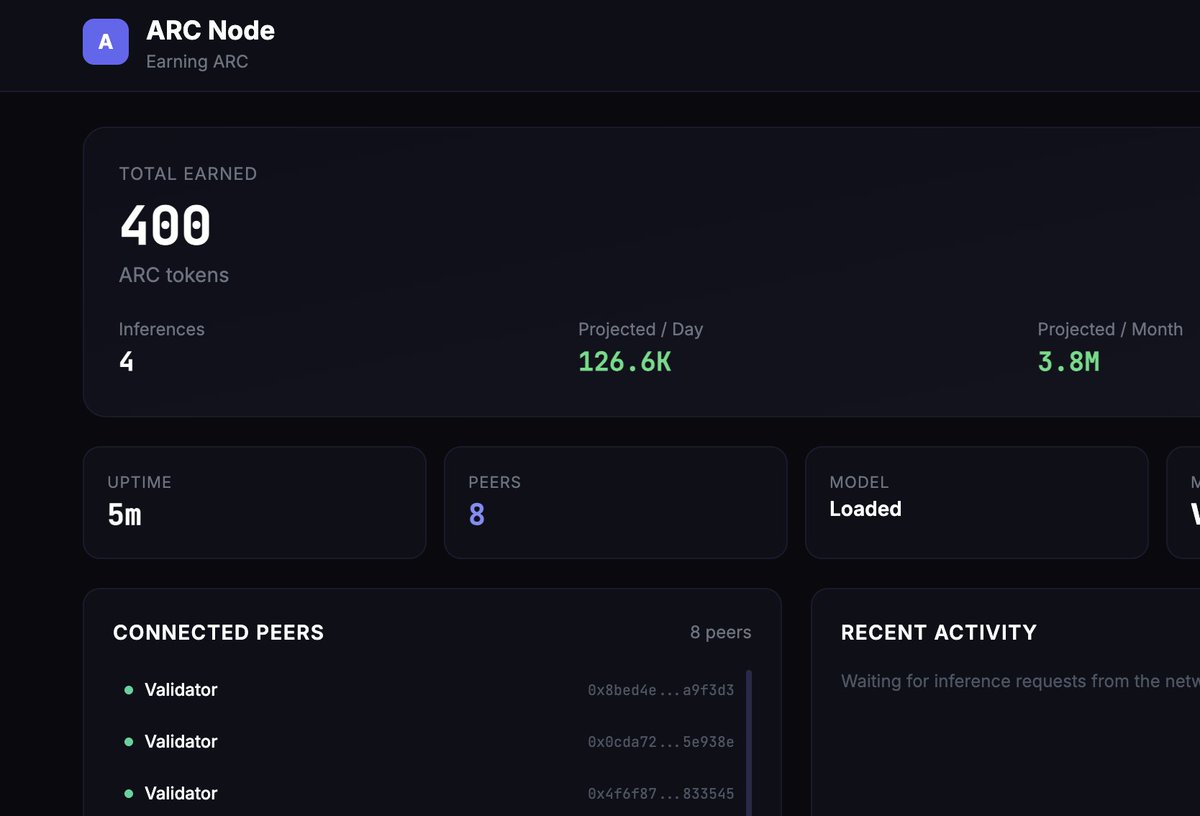Viewport: 1200px width, 816px height.
Task: Click the Projected / Day label
Action: [640, 329]
